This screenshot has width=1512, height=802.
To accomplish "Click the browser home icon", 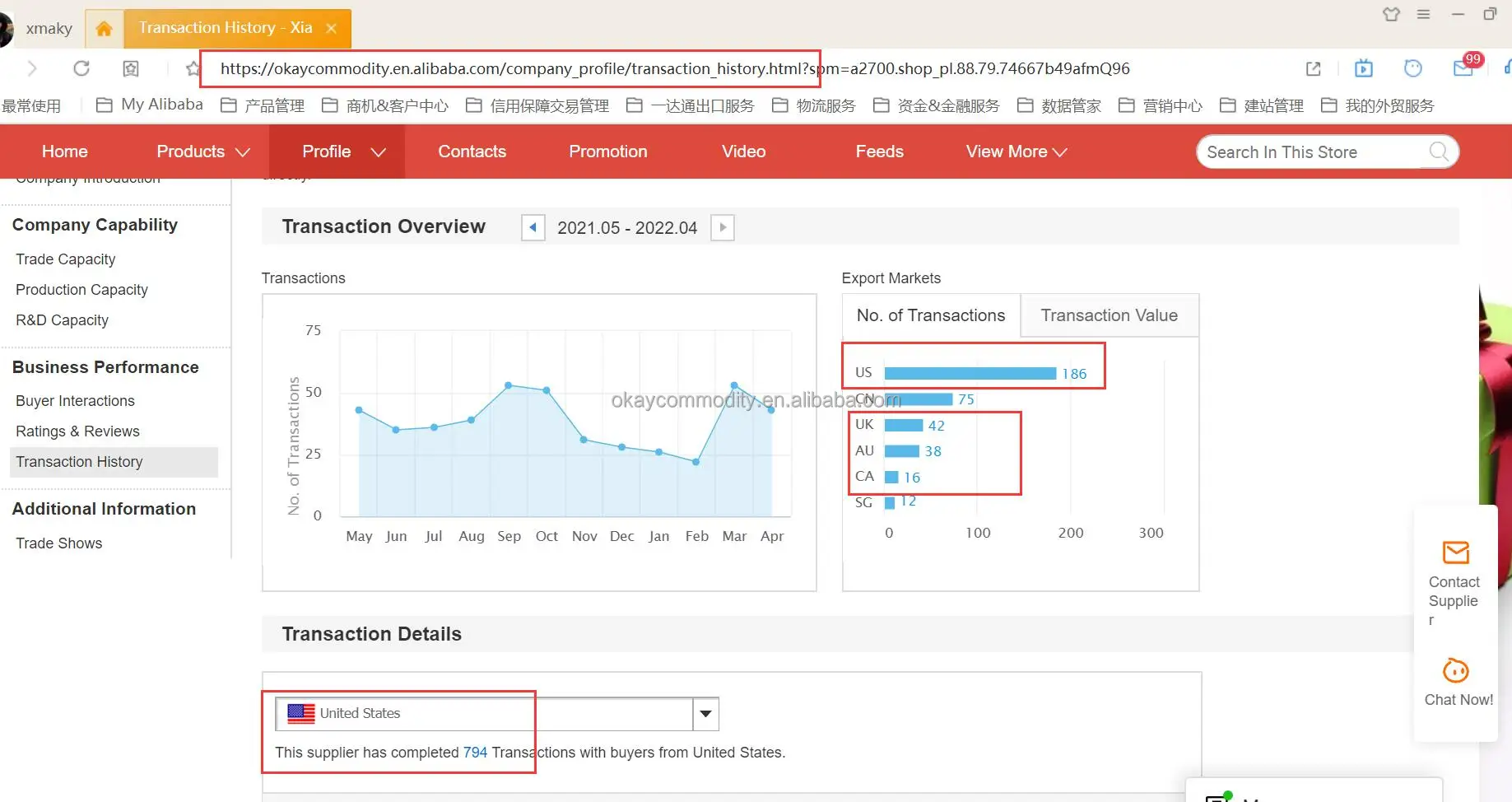I will pyautogui.click(x=104, y=29).
